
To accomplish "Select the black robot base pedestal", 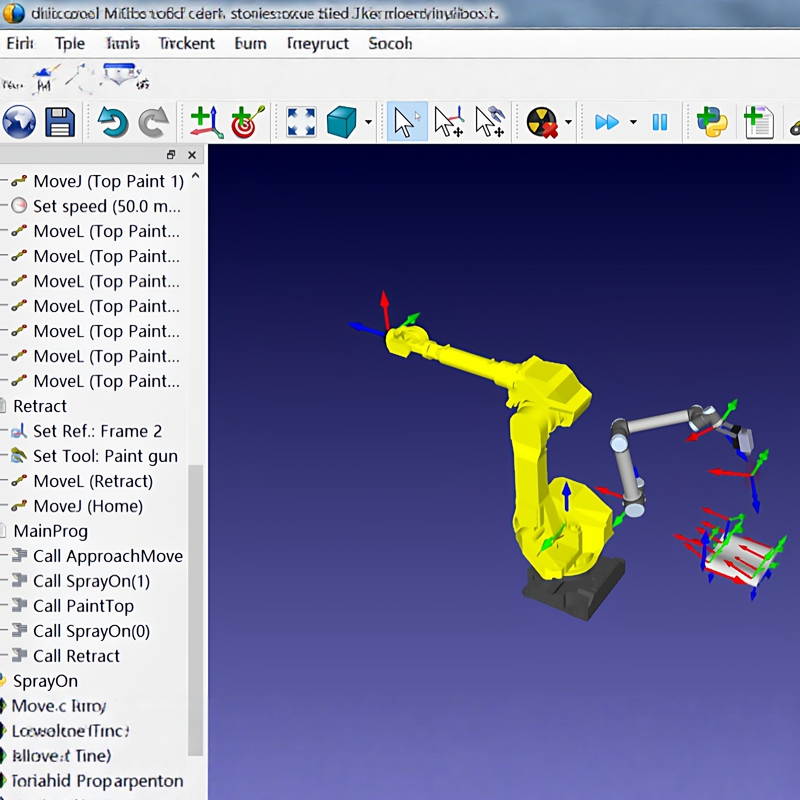I will tap(574, 589).
